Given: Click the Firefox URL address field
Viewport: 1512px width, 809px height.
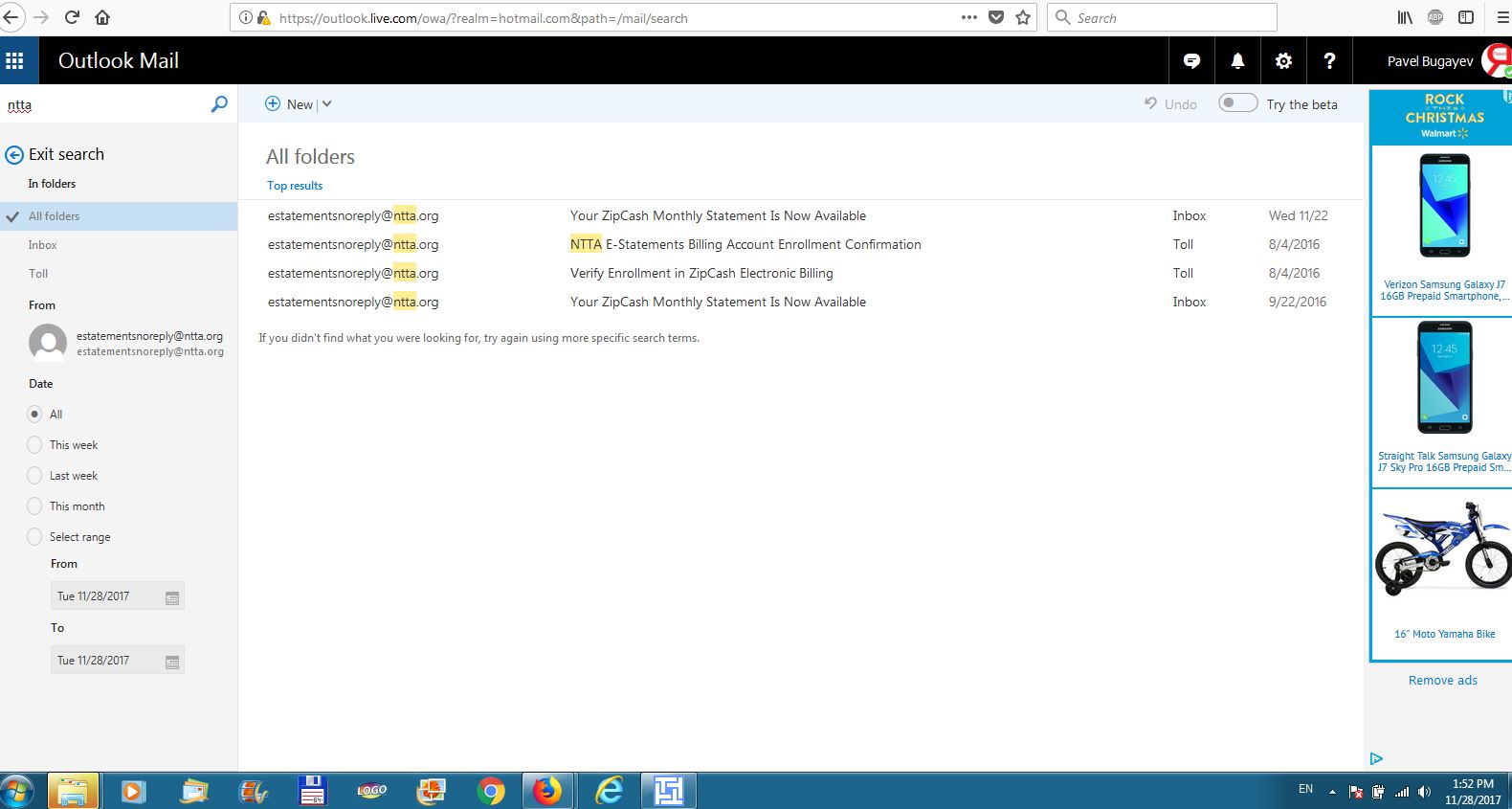Looking at the screenshot, I should 612,17.
